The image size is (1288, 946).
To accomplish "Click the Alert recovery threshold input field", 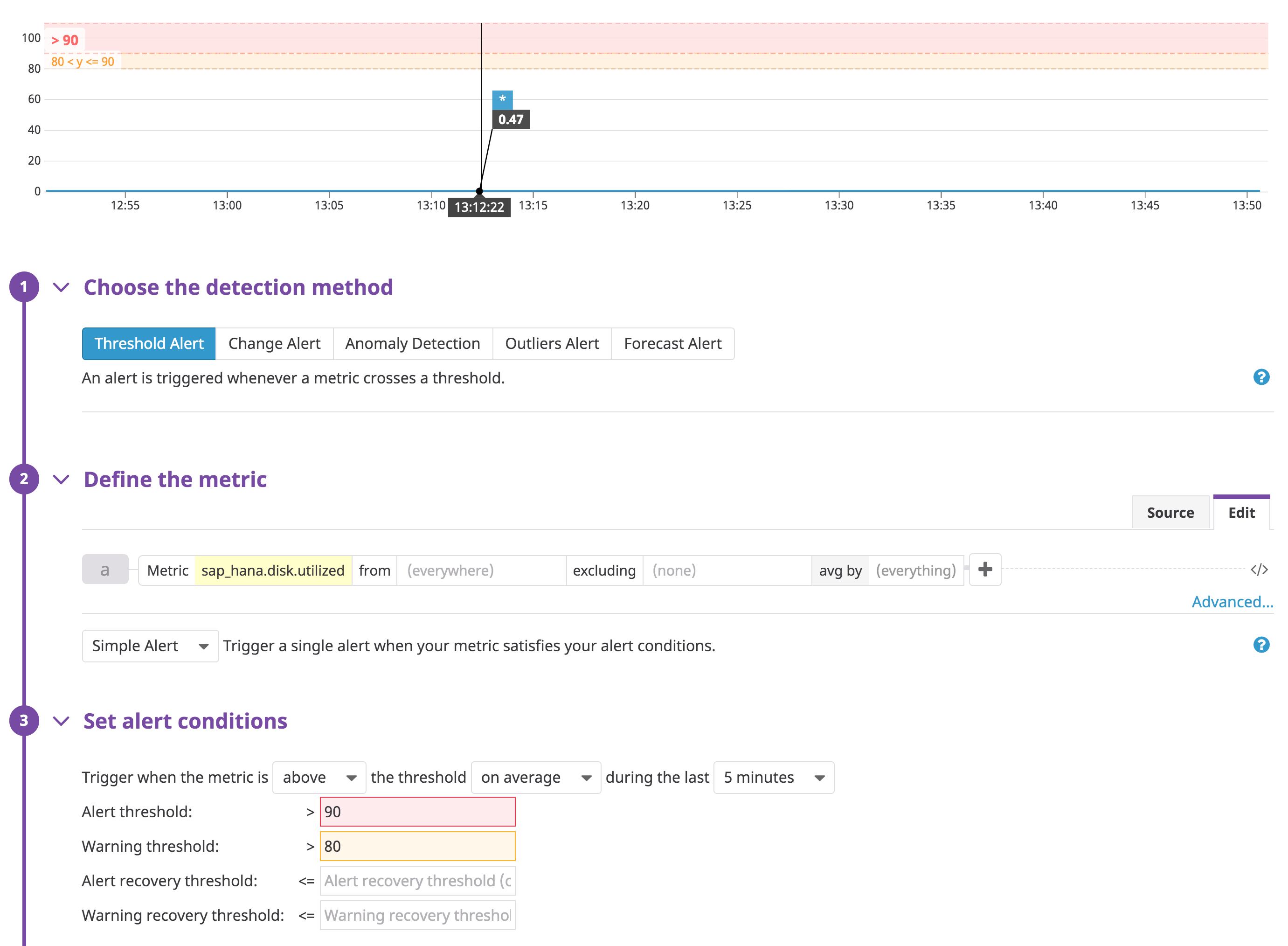I will coord(417,881).
